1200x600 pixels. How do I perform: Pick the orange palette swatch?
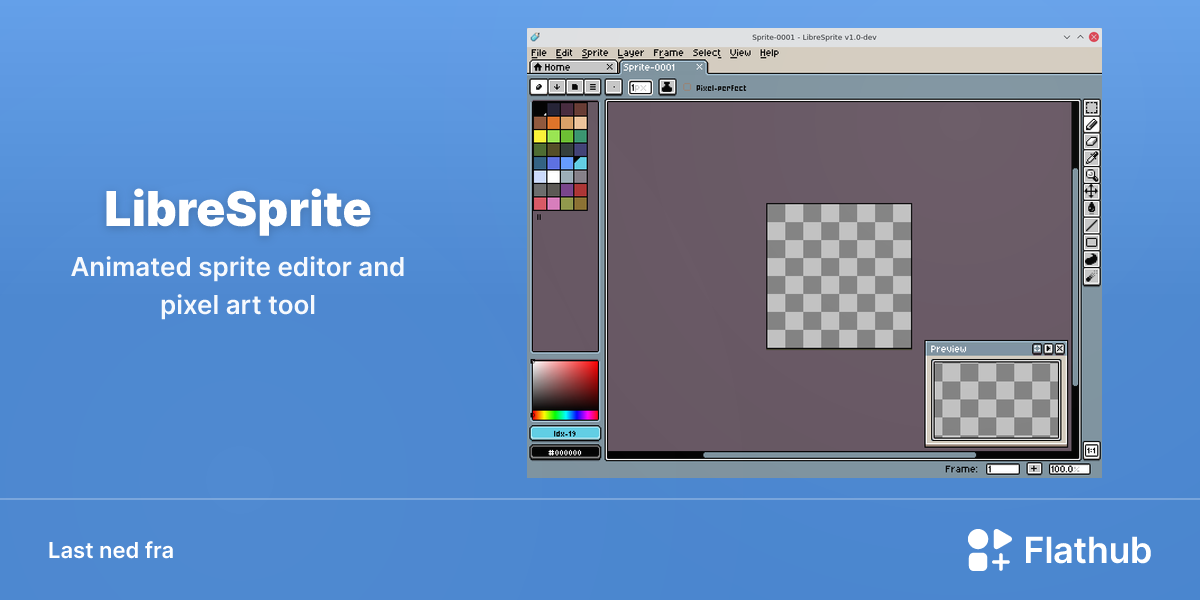[553, 123]
